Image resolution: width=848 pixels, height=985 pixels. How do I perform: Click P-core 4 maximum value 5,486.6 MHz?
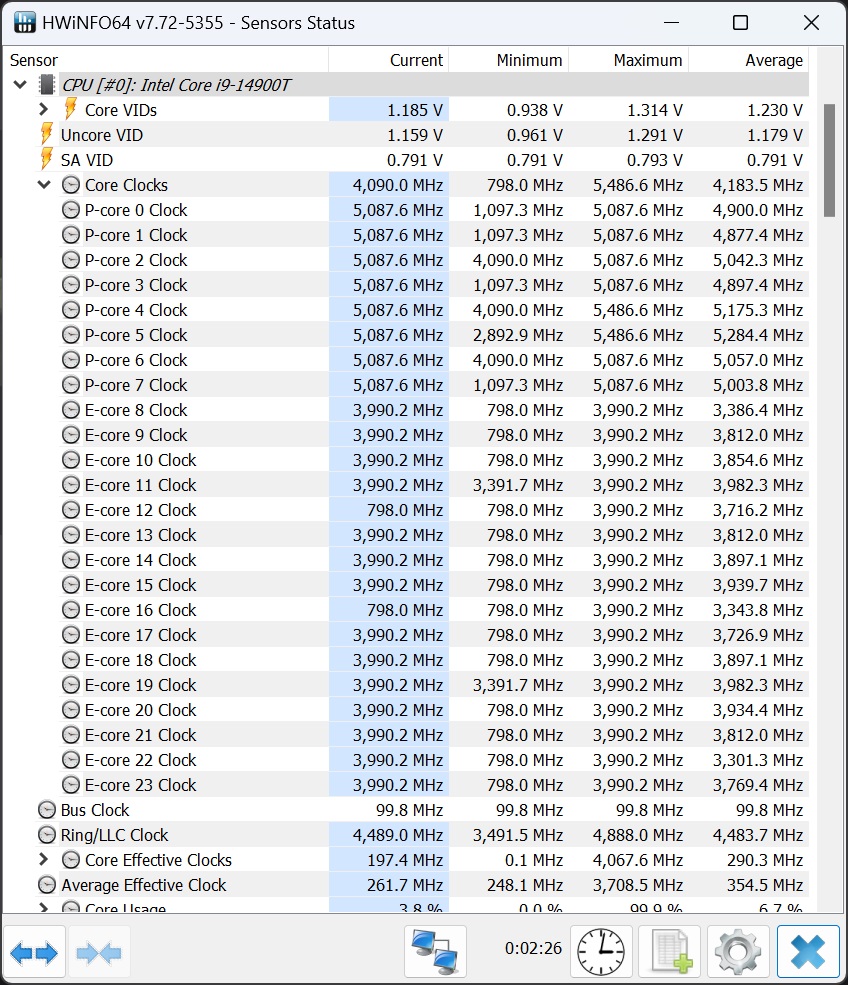click(x=638, y=310)
